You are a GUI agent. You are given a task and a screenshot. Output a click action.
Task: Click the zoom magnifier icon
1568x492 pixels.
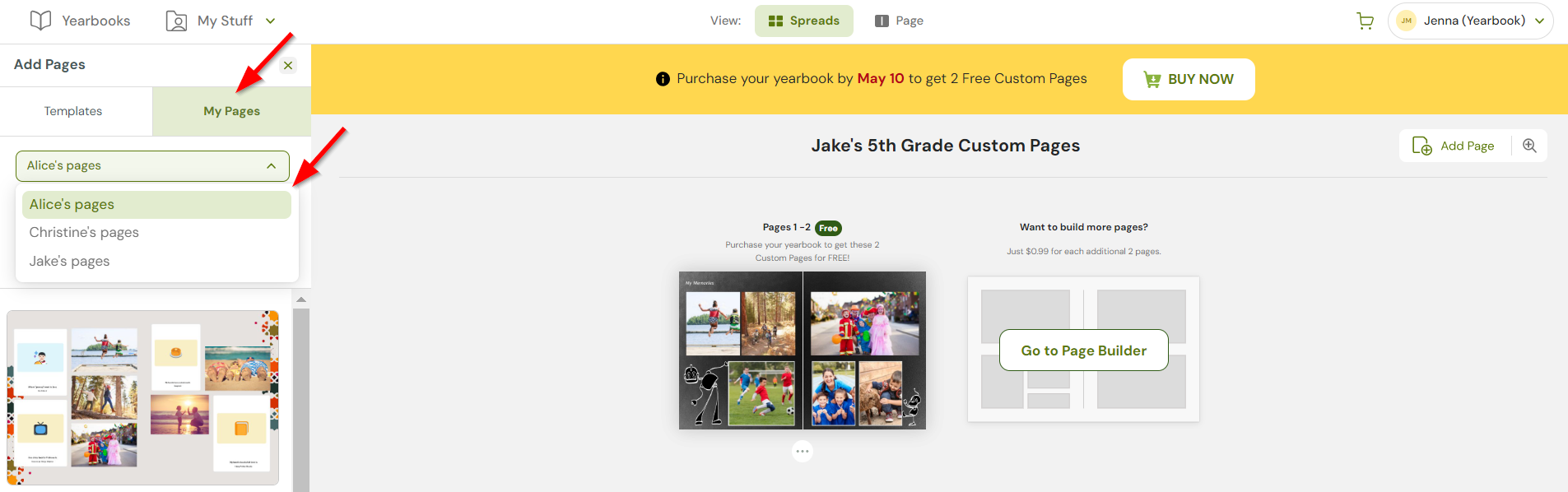1529,146
